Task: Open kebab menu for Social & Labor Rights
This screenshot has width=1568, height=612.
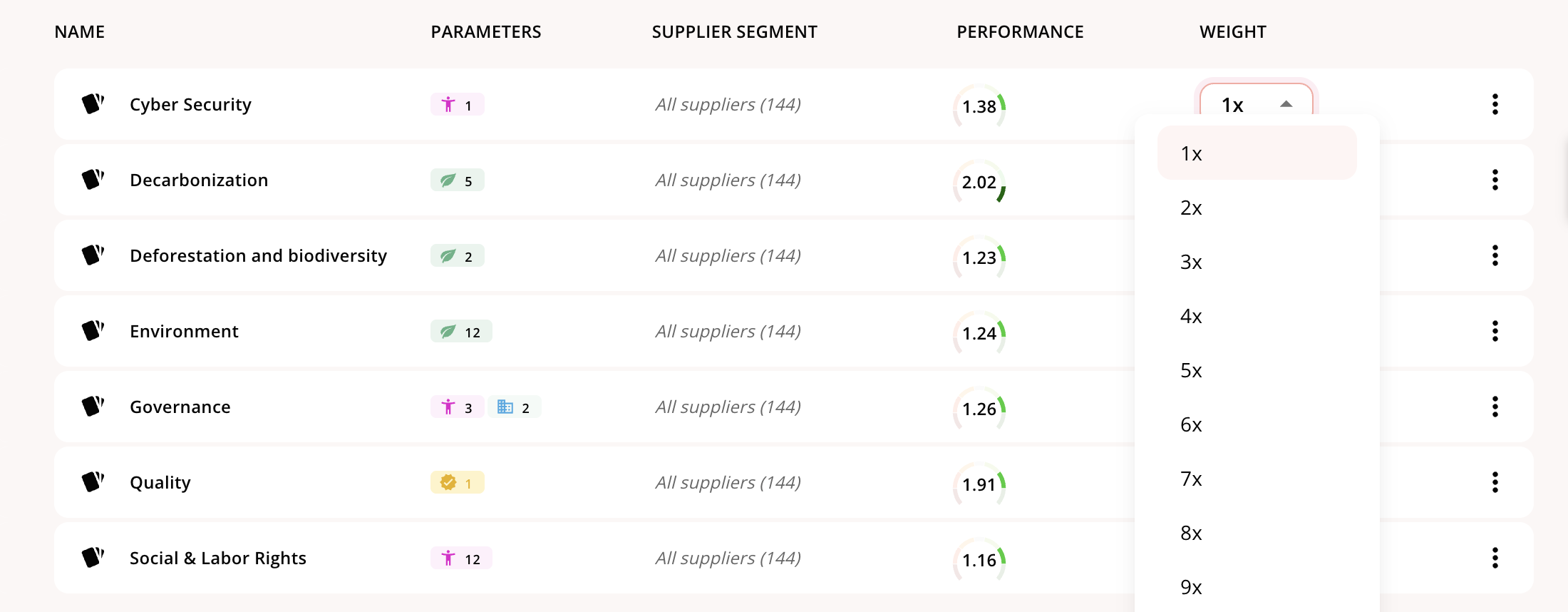Action: click(1495, 558)
